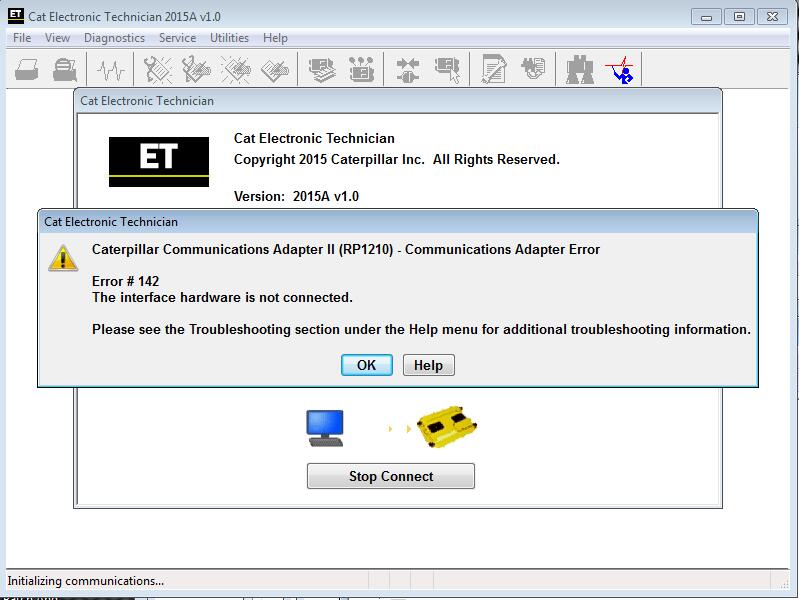Click the Stop Connect button
Viewport: 799px width, 600px height.
pyautogui.click(x=391, y=476)
